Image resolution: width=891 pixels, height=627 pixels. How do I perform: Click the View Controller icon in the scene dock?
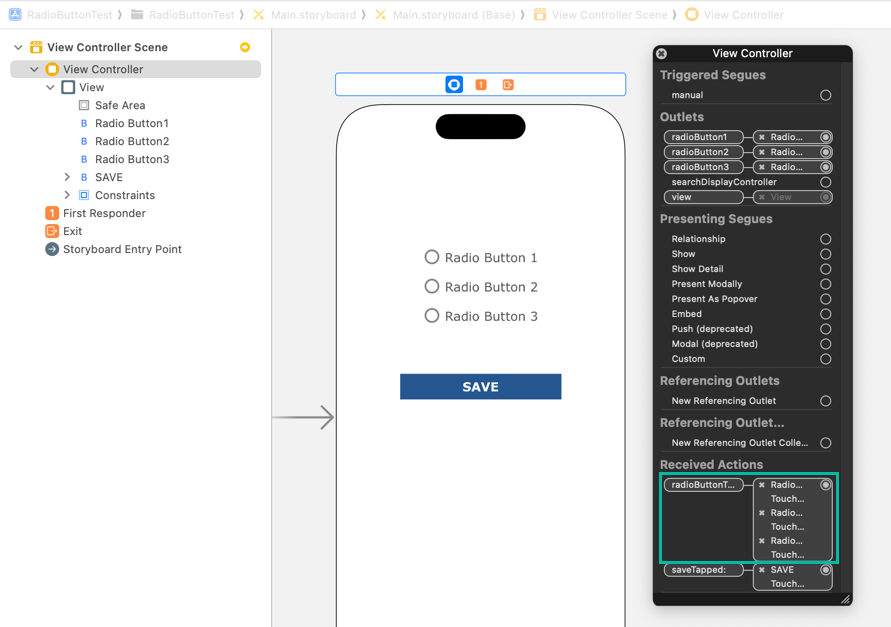coord(454,85)
